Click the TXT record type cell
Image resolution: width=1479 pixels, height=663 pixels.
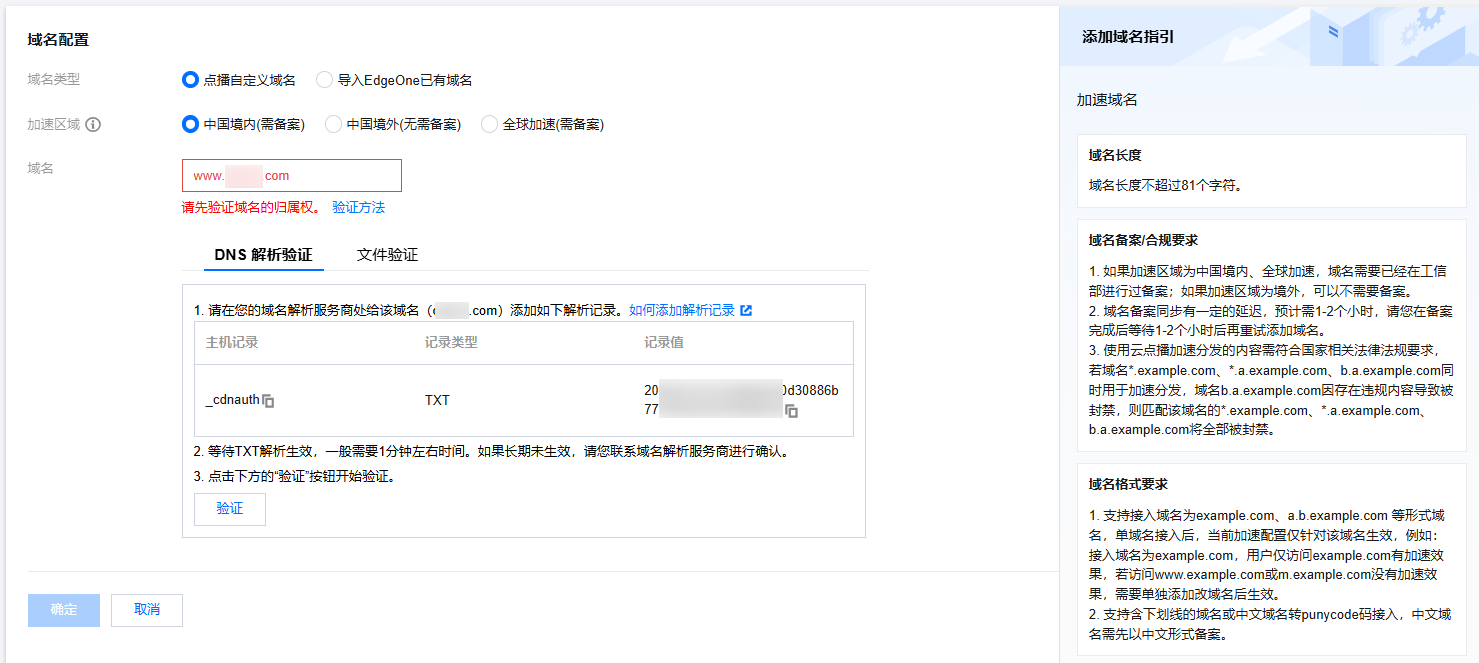pyautogui.click(x=437, y=400)
